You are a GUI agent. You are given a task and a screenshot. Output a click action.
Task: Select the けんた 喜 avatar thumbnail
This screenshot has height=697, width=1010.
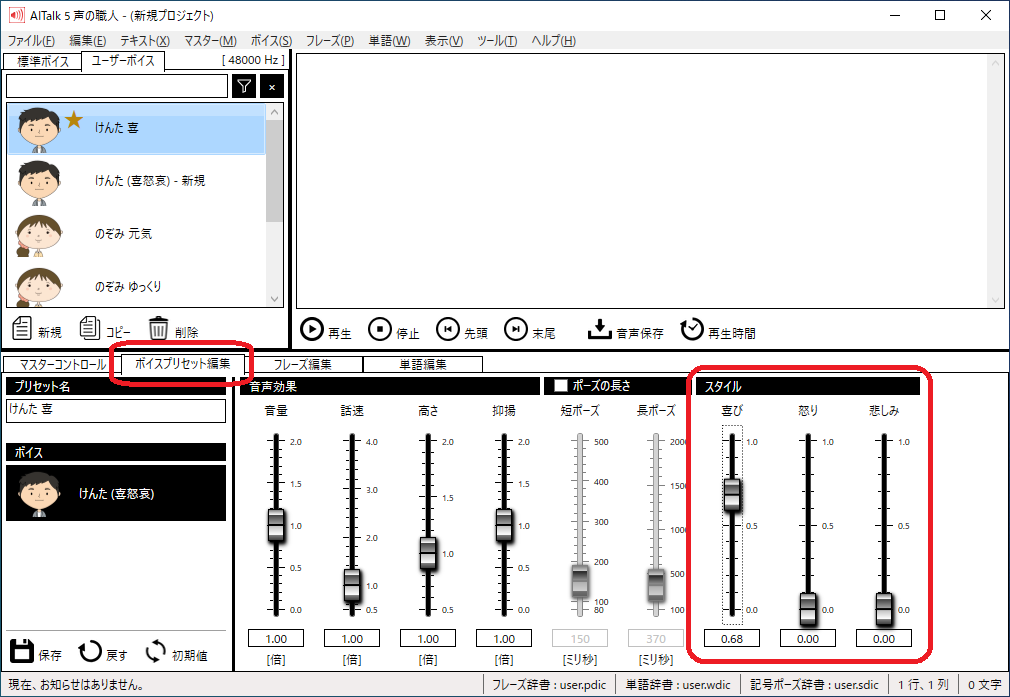pos(39,129)
